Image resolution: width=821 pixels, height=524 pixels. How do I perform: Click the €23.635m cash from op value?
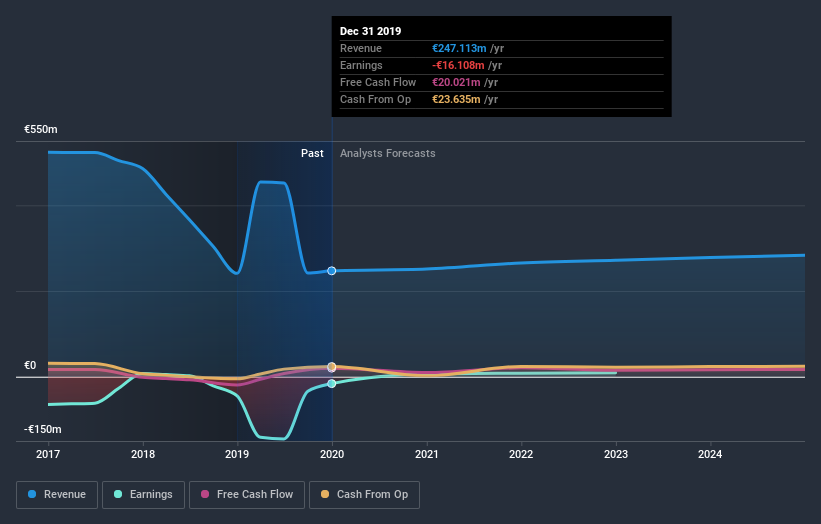456,99
